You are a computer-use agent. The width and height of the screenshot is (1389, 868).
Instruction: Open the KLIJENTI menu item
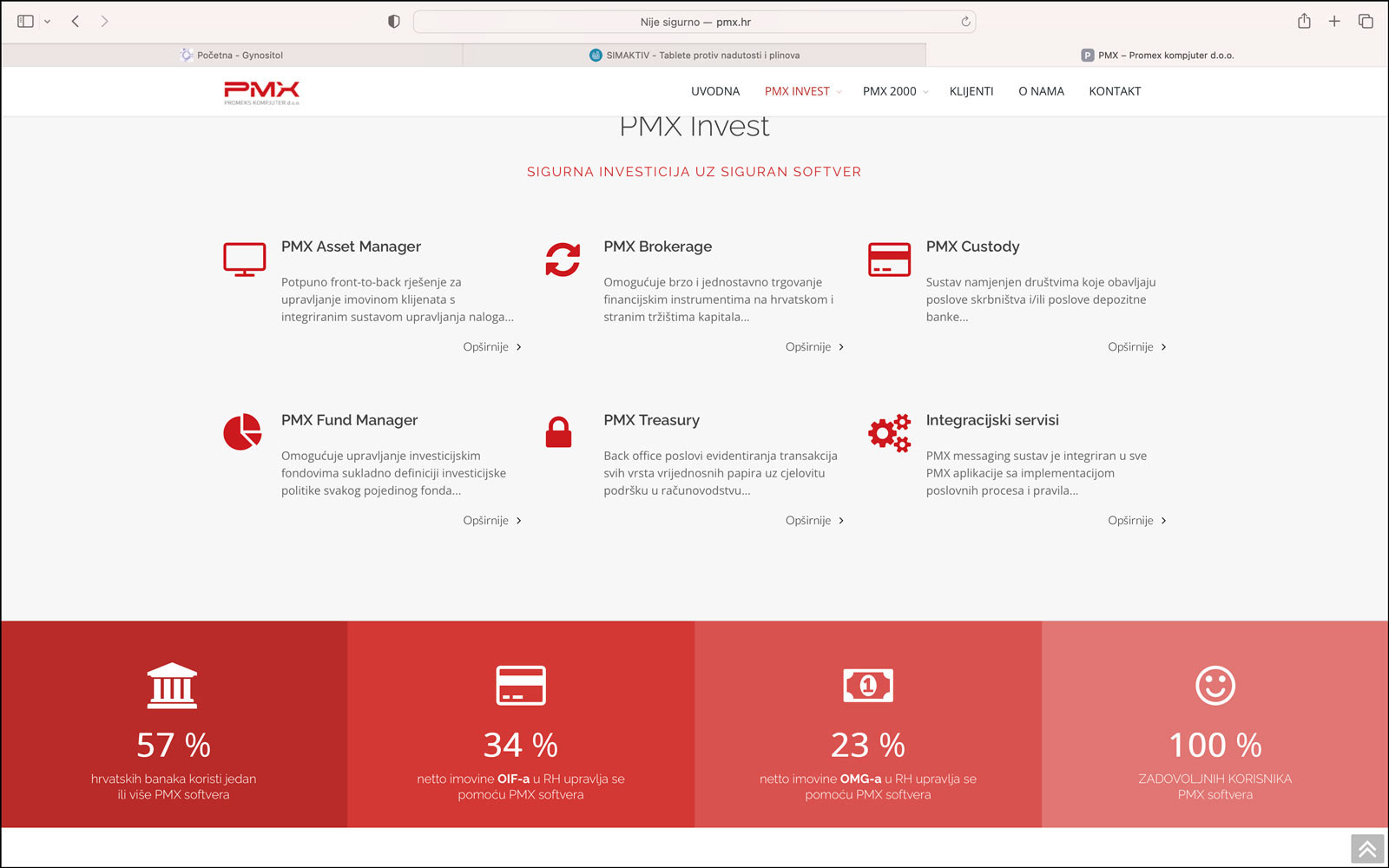point(971,91)
